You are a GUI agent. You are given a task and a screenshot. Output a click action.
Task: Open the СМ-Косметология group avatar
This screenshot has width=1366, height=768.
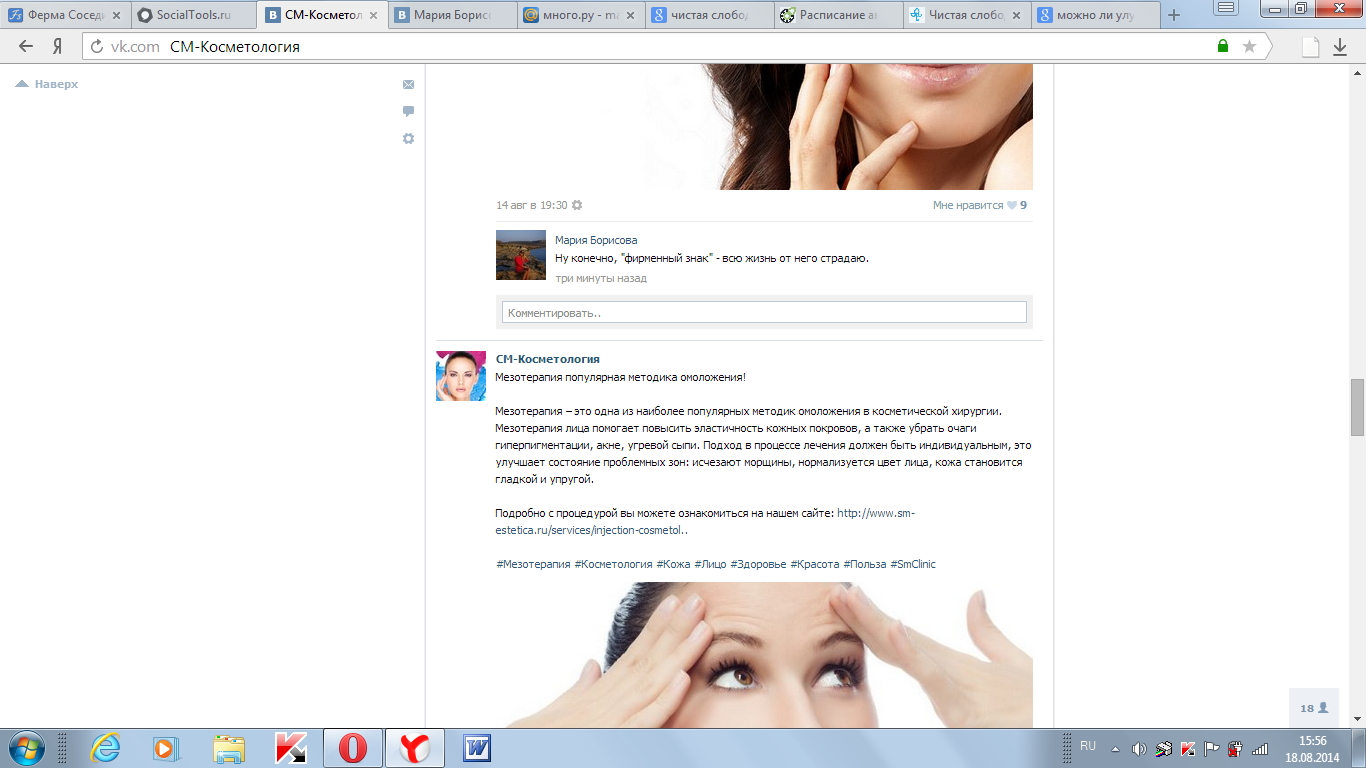(x=461, y=376)
